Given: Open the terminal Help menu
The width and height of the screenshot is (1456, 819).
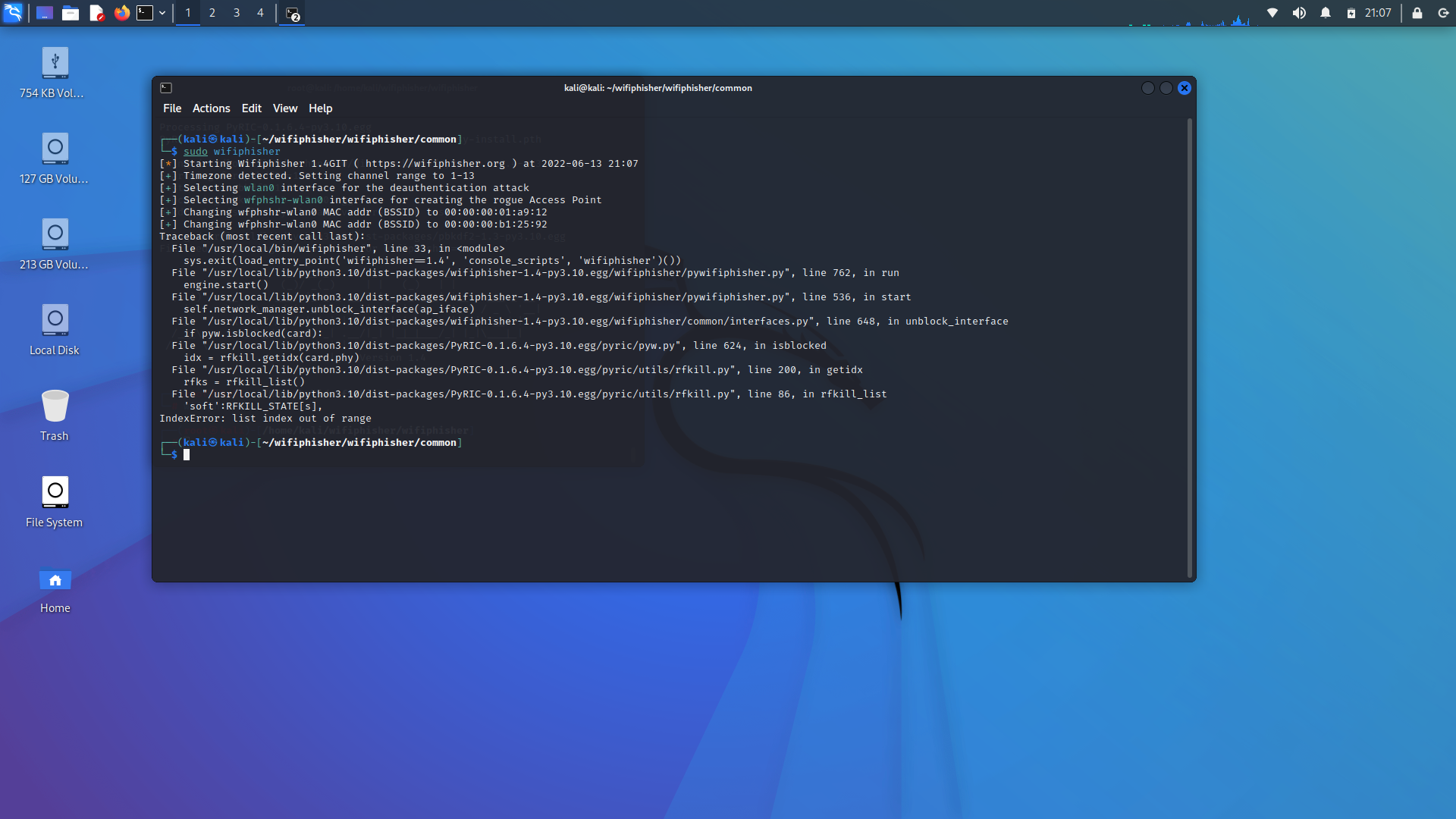Looking at the screenshot, I should [x=320, y=108].
